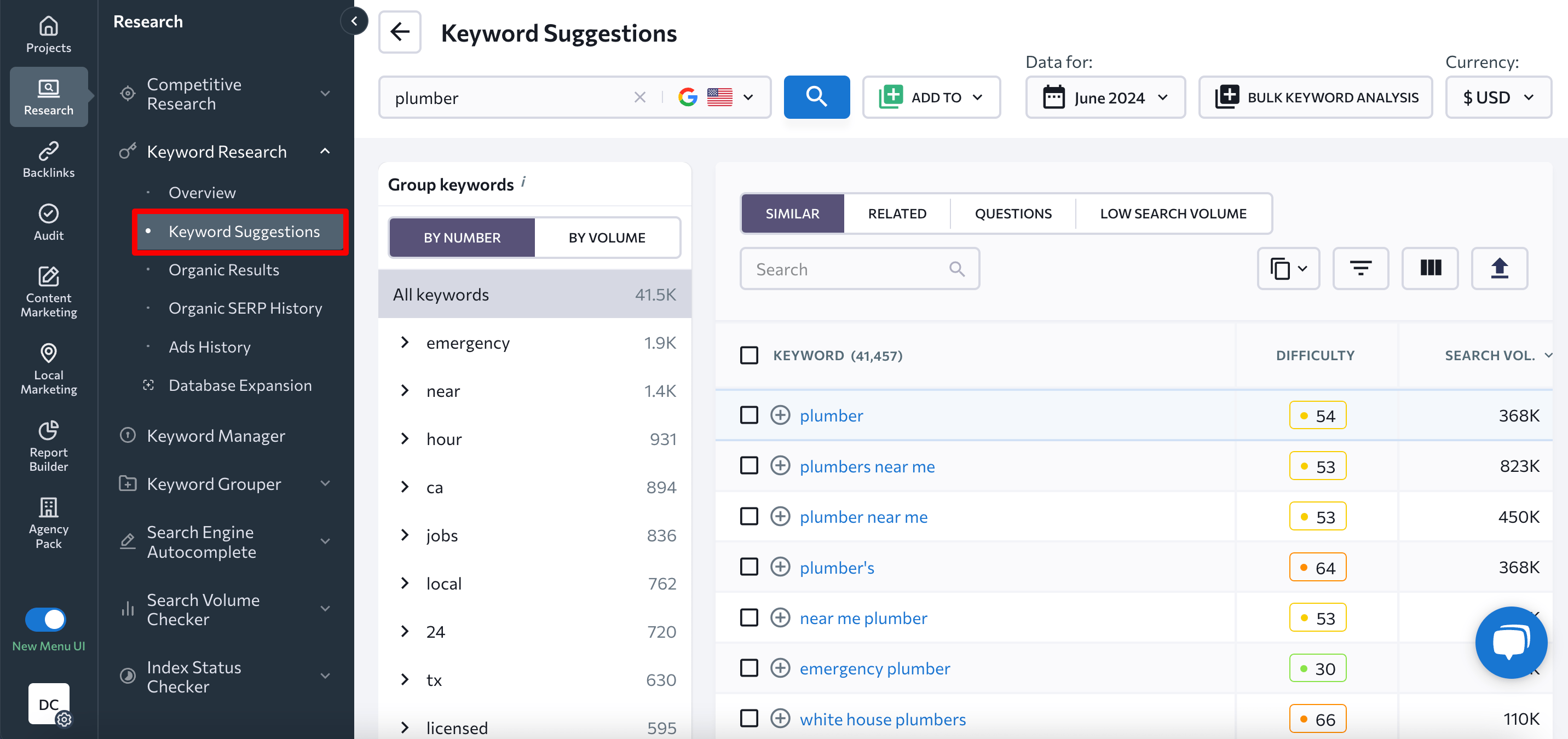Click the search magnifier icon in keyword filter
This screenshot has width=1568, height=739.
tap(956, 269)
